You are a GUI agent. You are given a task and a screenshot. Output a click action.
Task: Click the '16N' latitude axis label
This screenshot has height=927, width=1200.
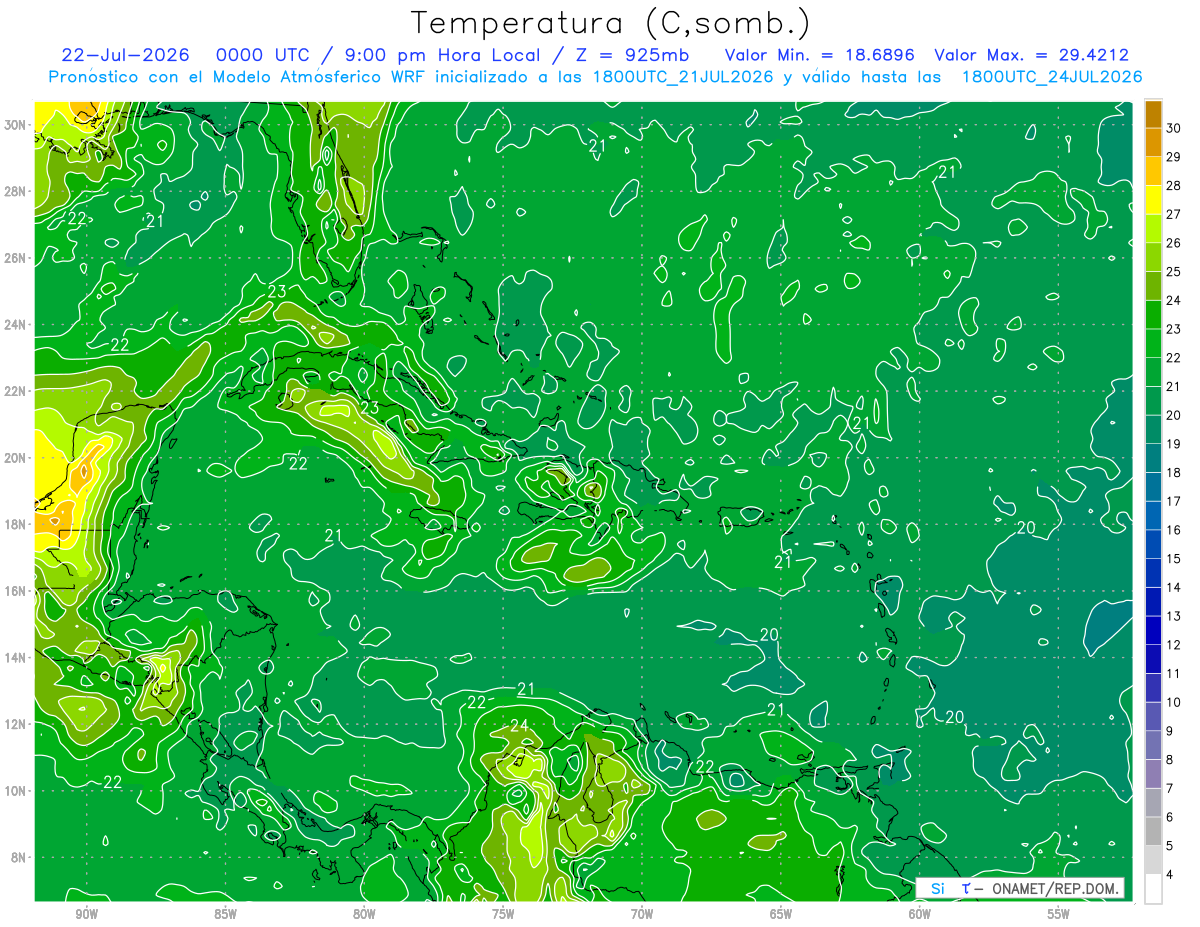coord(15,591)
